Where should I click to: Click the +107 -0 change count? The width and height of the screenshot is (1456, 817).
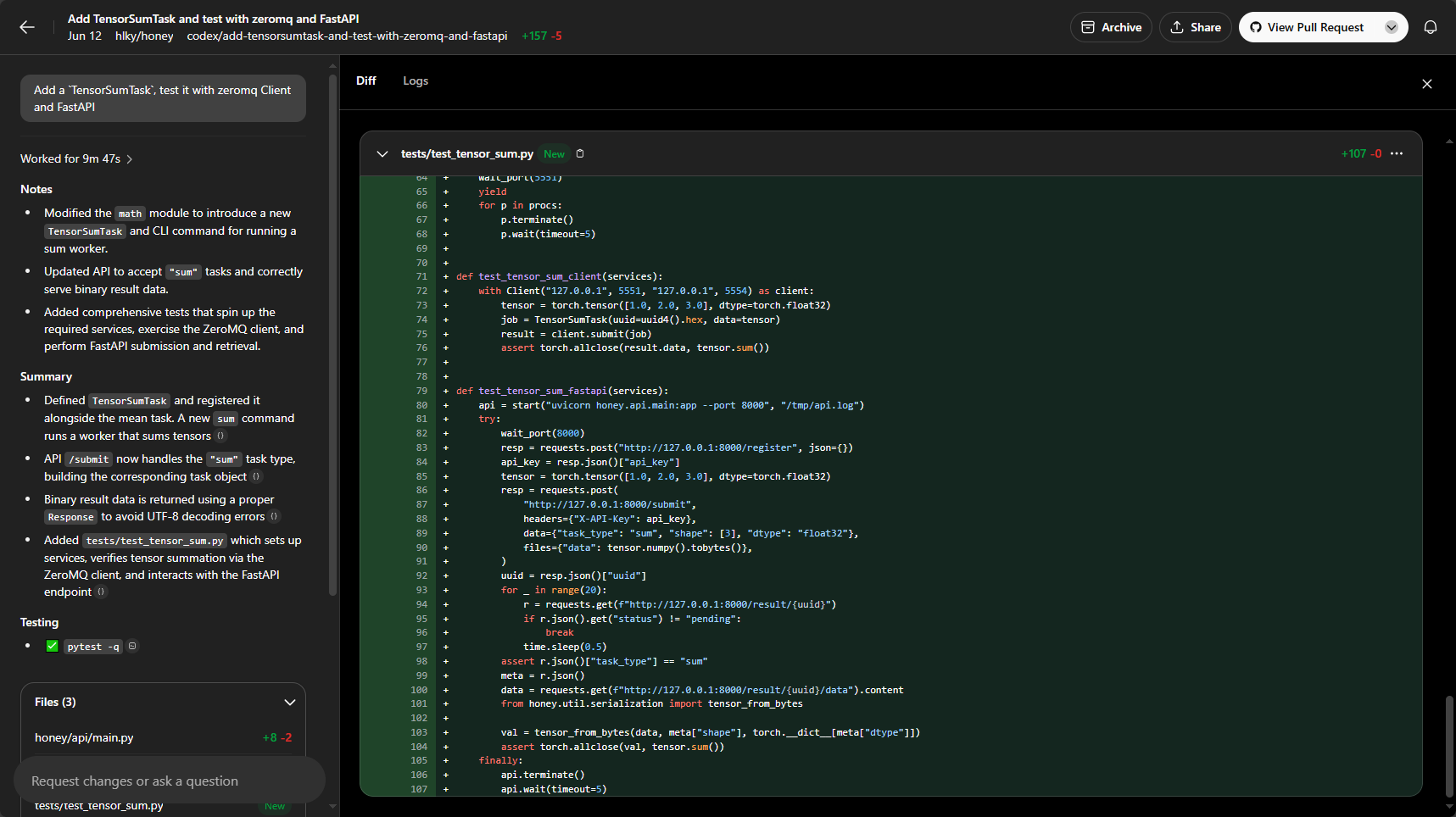(1361, 153)
